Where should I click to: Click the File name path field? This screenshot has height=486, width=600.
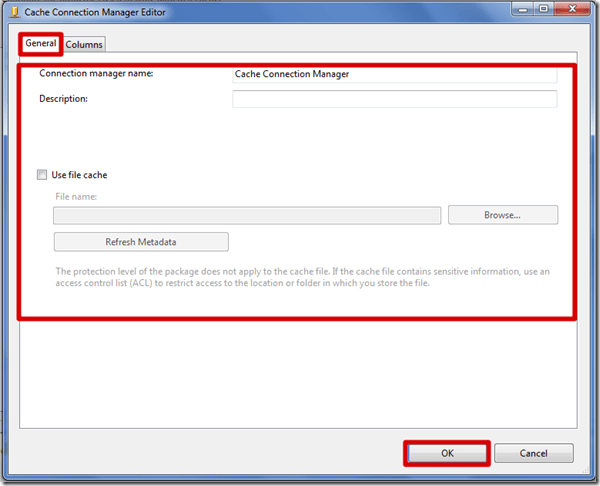point(246,215)
